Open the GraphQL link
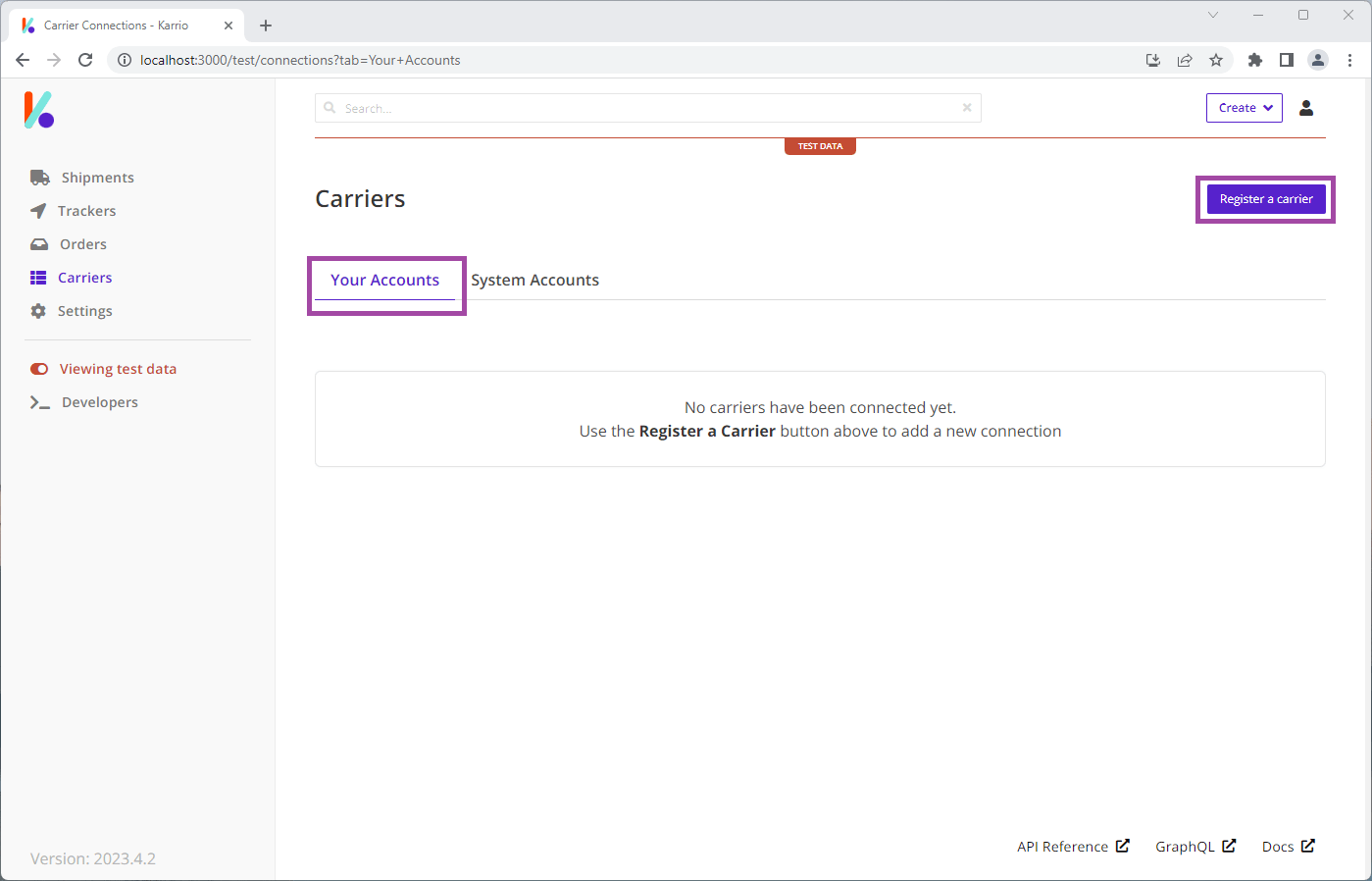The width and height of the screenshot is (1372, 881). tap(1195, 847)
